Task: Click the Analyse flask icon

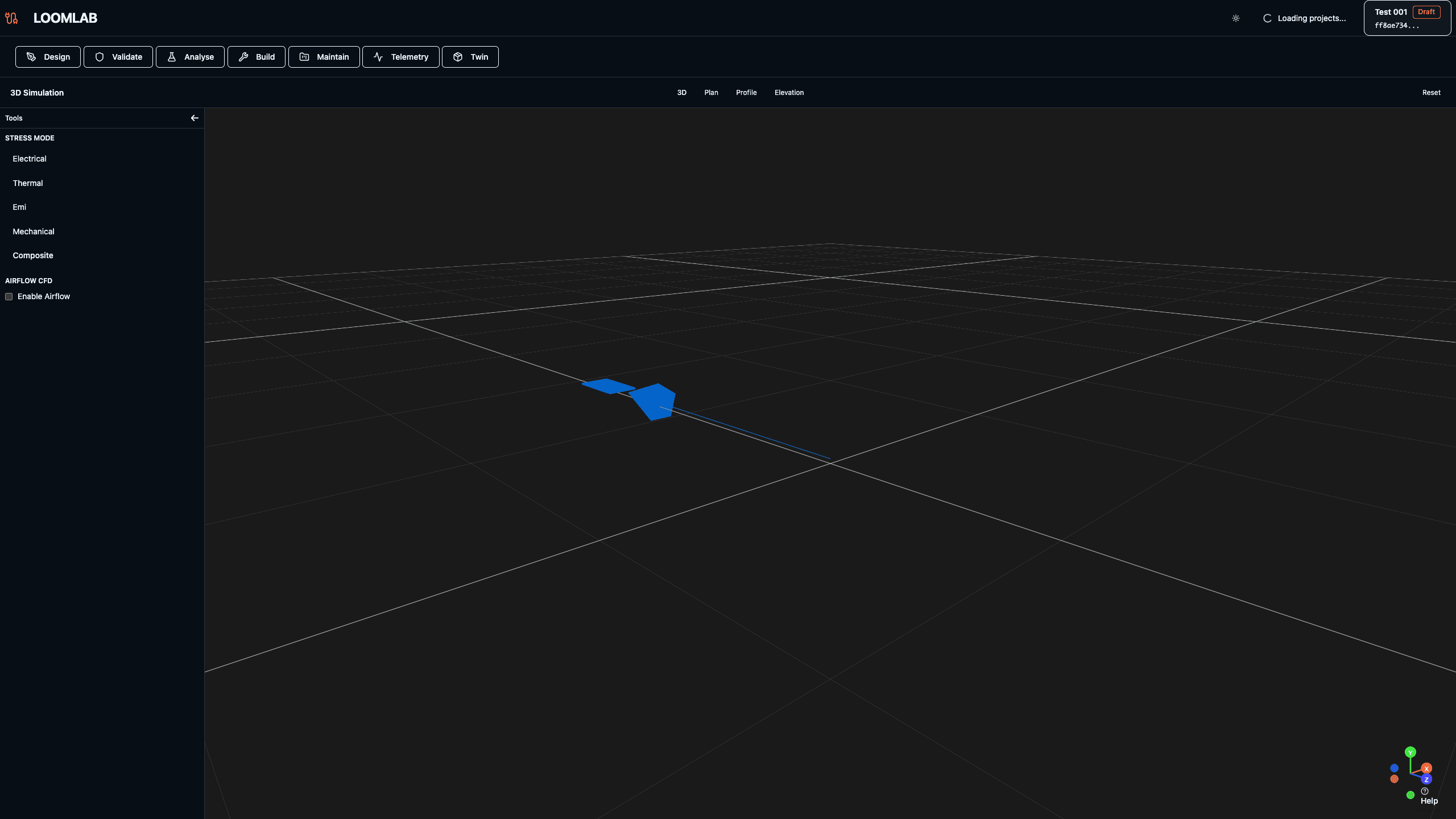Action: tap(171, 57)
